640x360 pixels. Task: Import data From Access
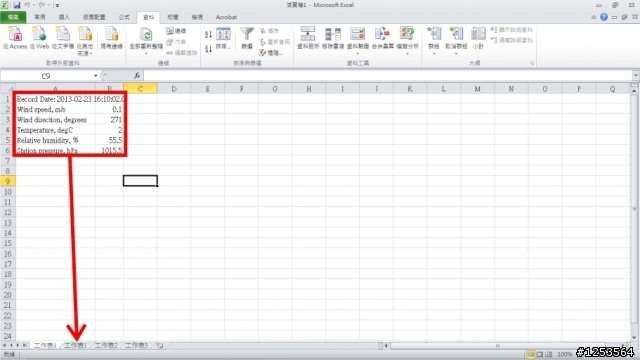15,38
